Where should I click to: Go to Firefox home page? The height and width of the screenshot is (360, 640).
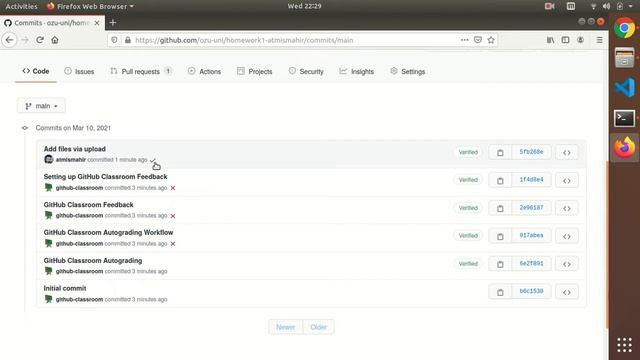[55, 40]
